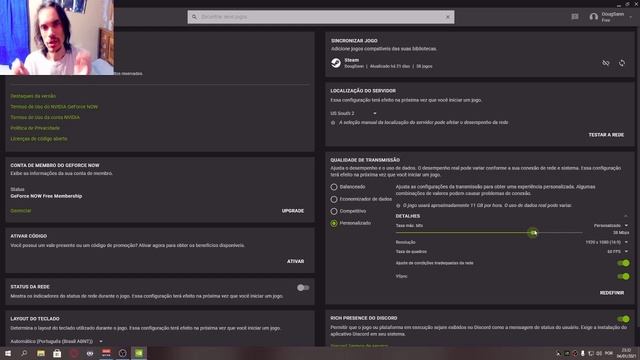
Task: Unlink the Steam account icon
Action: [x=606, y=63]
